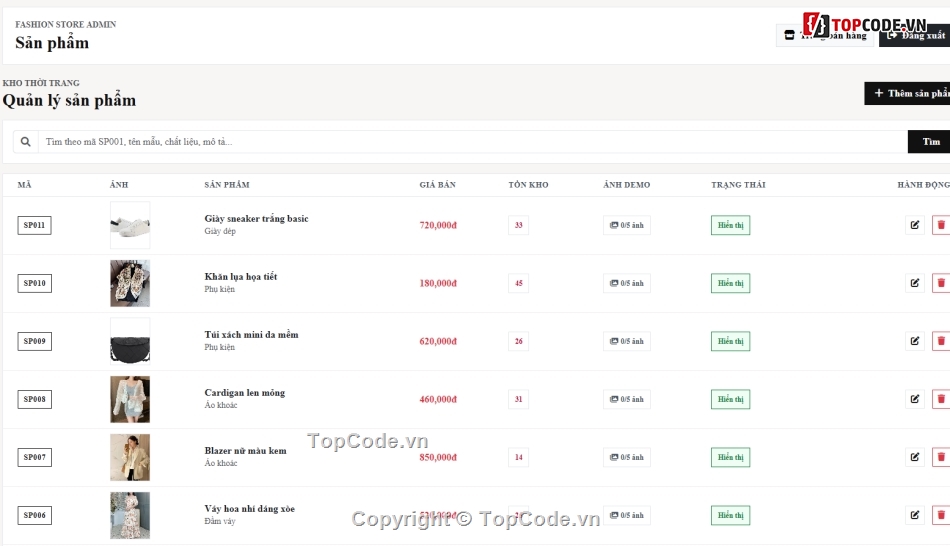Delete product SP008 with trash icon

tap(941, 399)
